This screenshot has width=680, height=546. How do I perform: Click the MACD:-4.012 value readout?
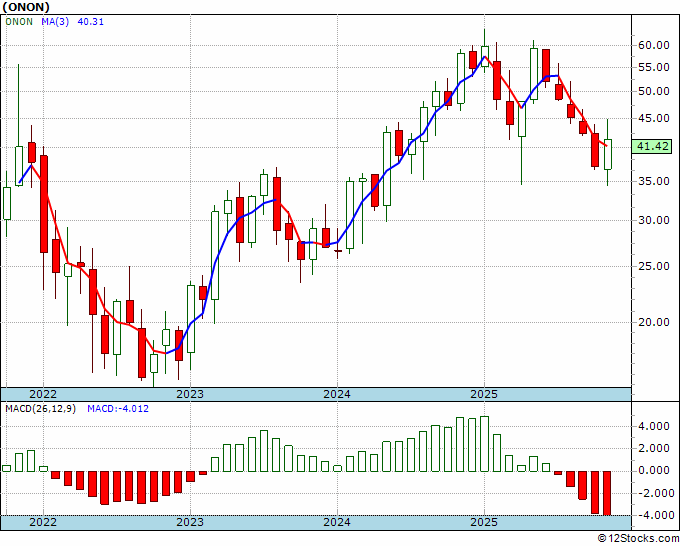(x=118, y=409)
